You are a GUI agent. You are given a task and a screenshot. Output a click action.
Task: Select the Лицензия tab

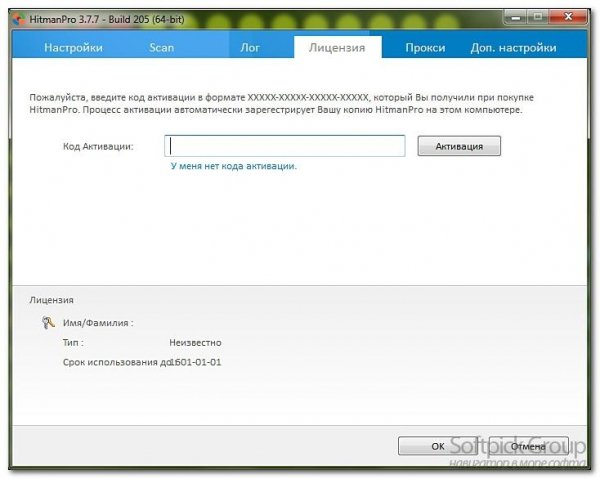pyautogui.click(x=337, y=48)
